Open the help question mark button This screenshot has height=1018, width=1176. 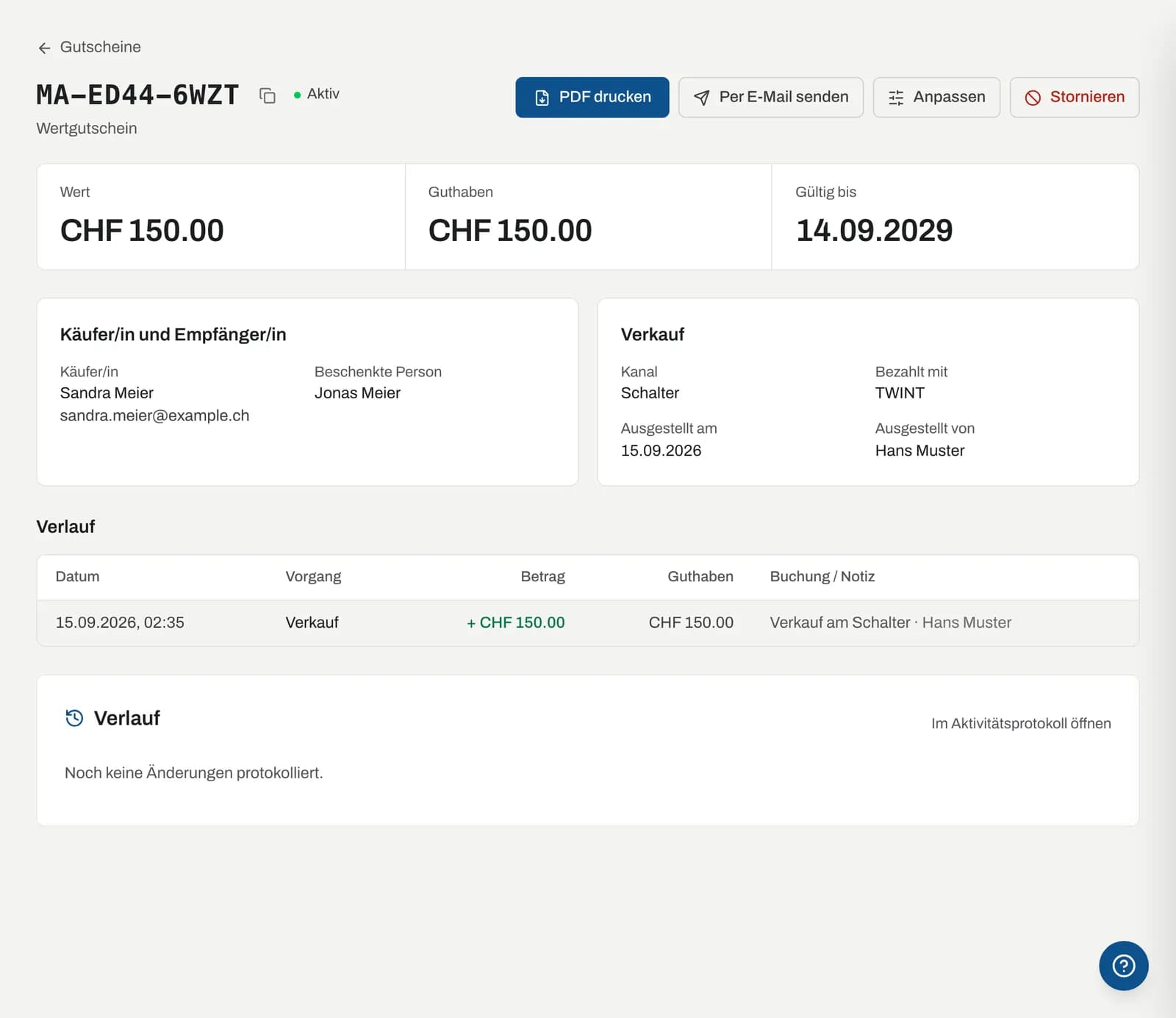pyautogui.click(x=1123, y=965)
